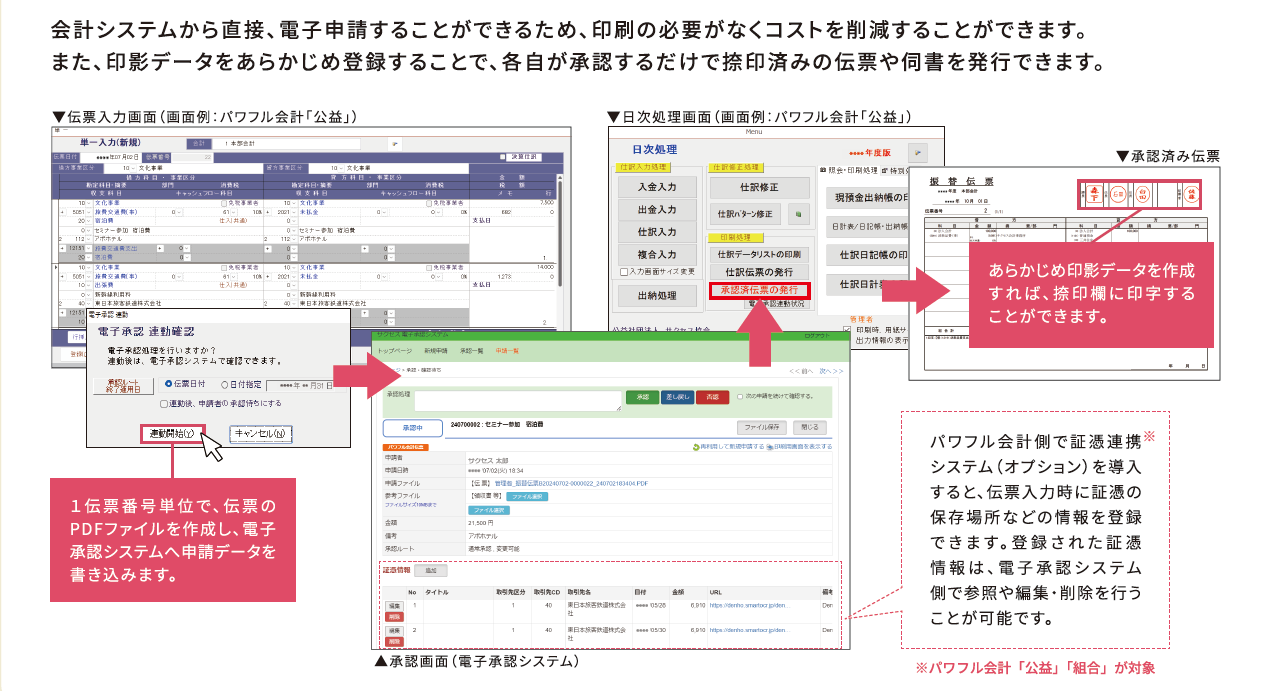Click the date input field in the 連動確認 dialog

[x=302, y=384]
